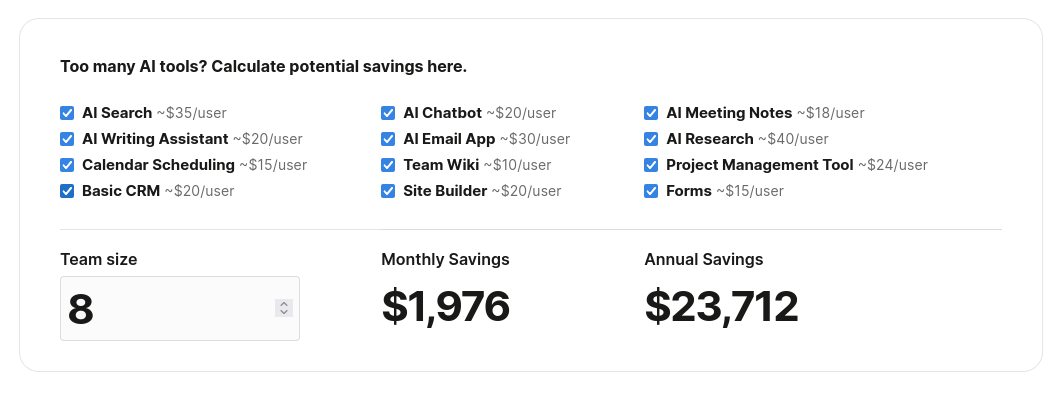The height and width of the screenshot is (393, 1064).
Task: Uncheck the AI Chatbot checkbox
Action: [387, 113]
